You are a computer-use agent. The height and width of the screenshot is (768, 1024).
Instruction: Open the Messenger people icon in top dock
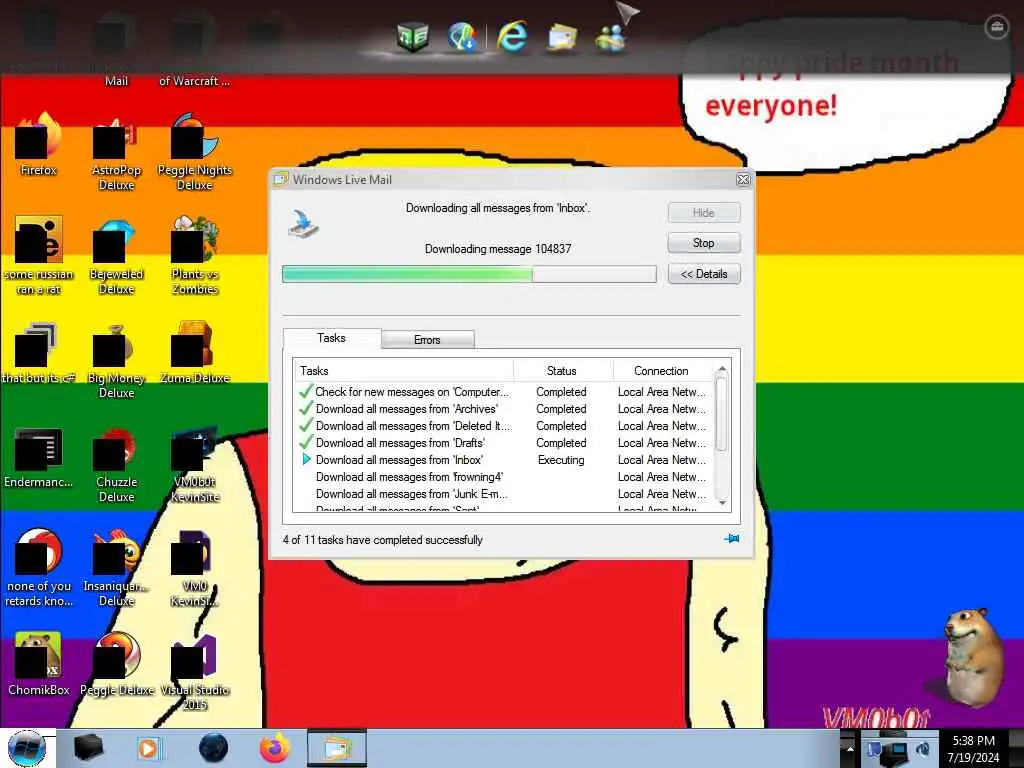pyautogui.click(x=611, y=37)
